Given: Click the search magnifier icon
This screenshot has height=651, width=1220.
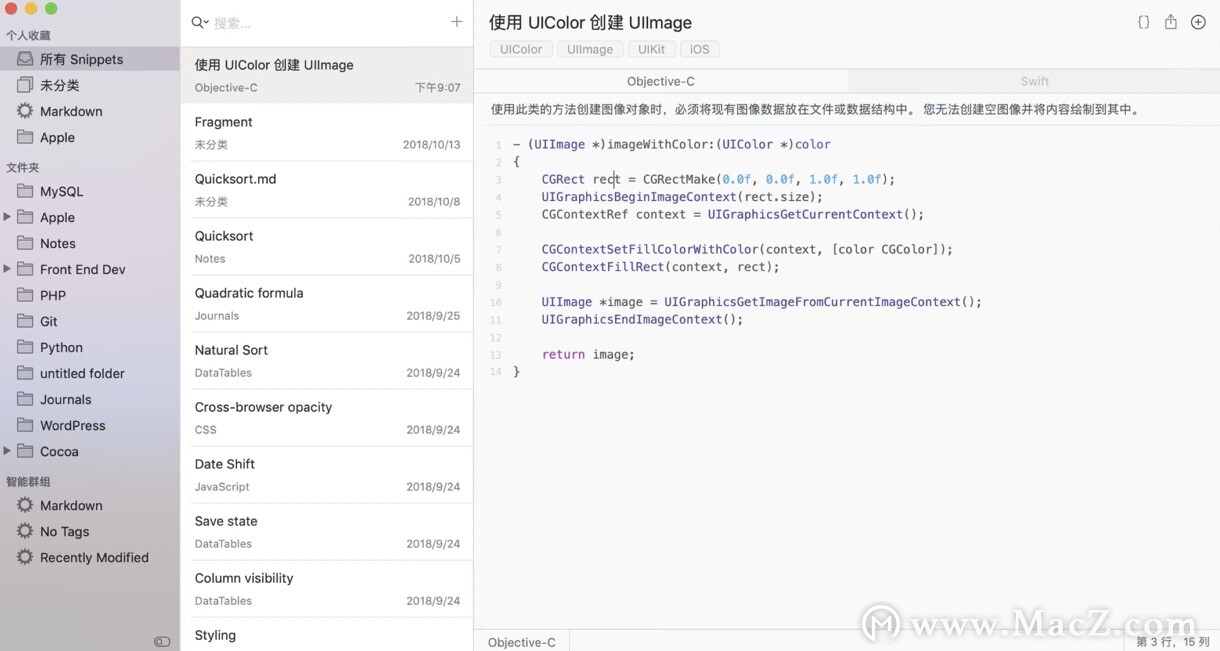Looking at the screenshot, I should tap(196, 22).
